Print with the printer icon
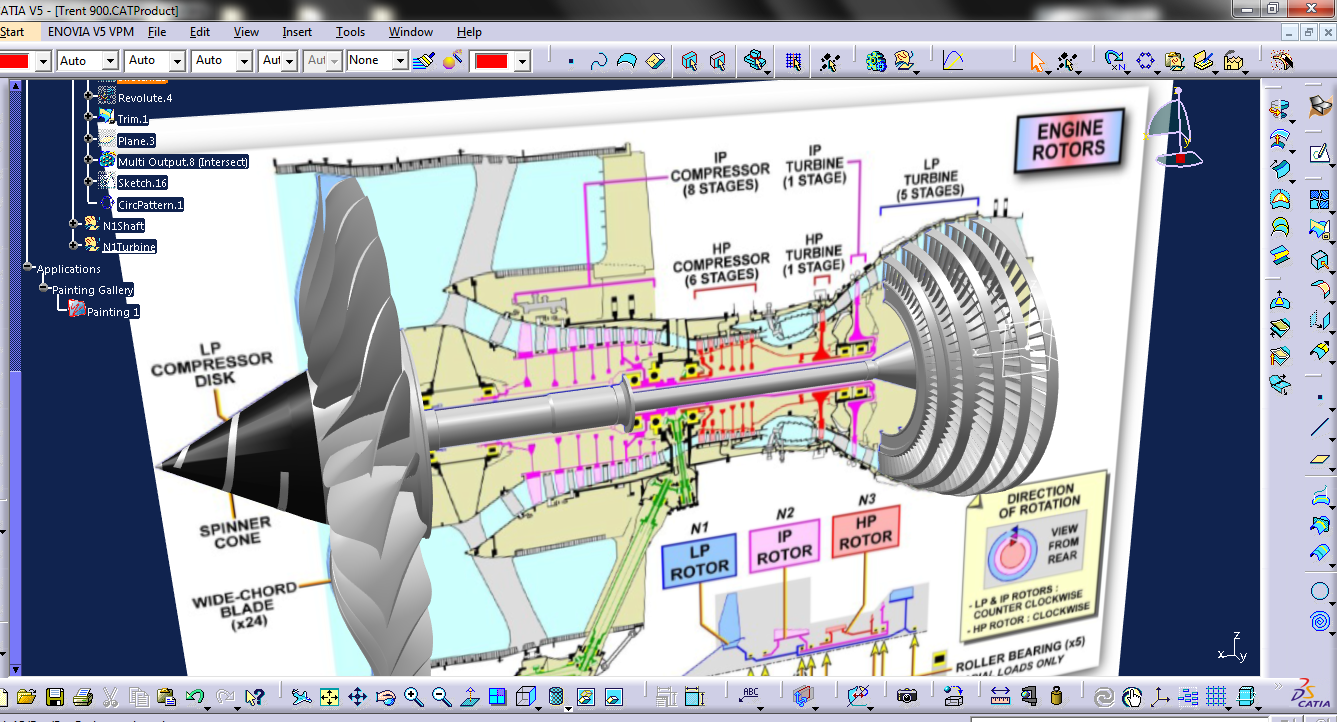The image size is (1337, 722). pos(83,697)
